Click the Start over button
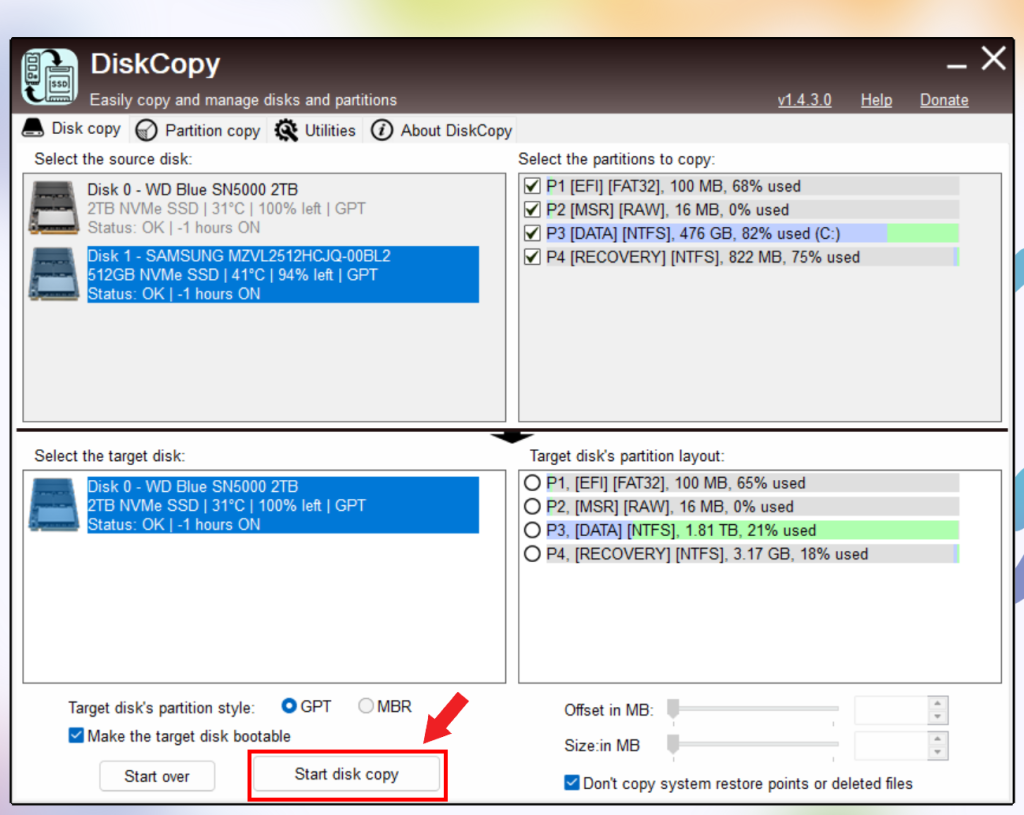 (157, 776)
